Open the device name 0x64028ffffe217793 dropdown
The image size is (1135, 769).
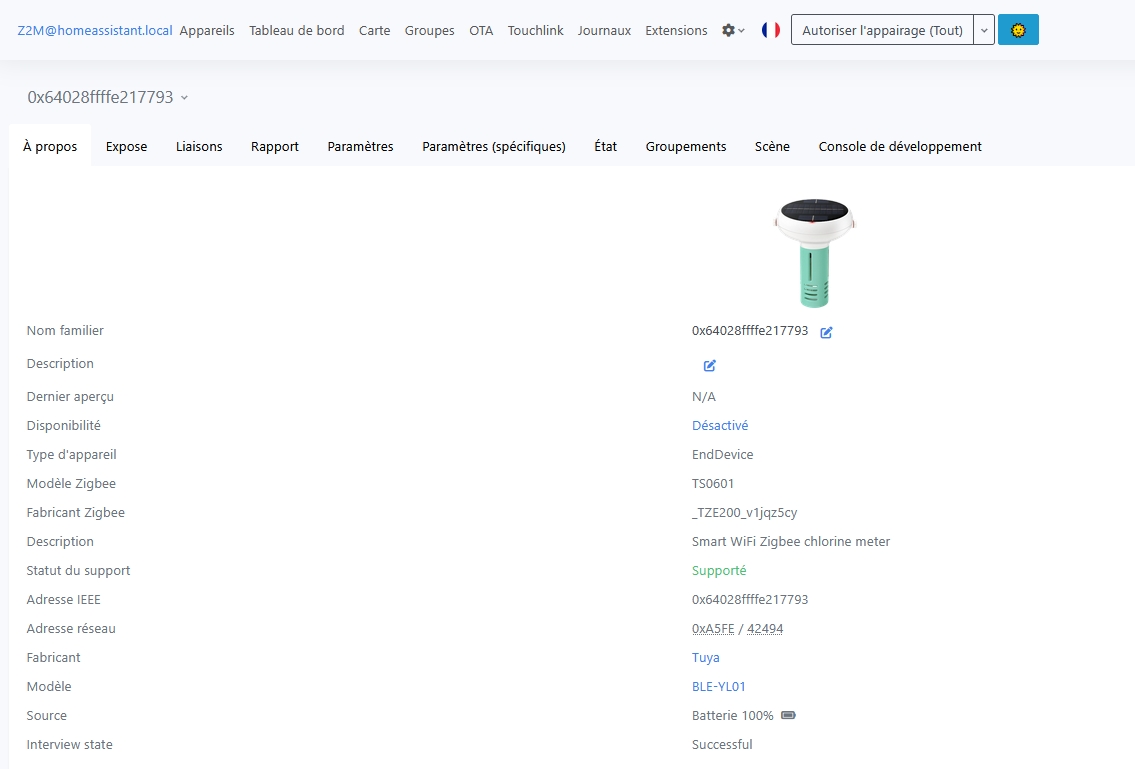[x=107, y=97]
